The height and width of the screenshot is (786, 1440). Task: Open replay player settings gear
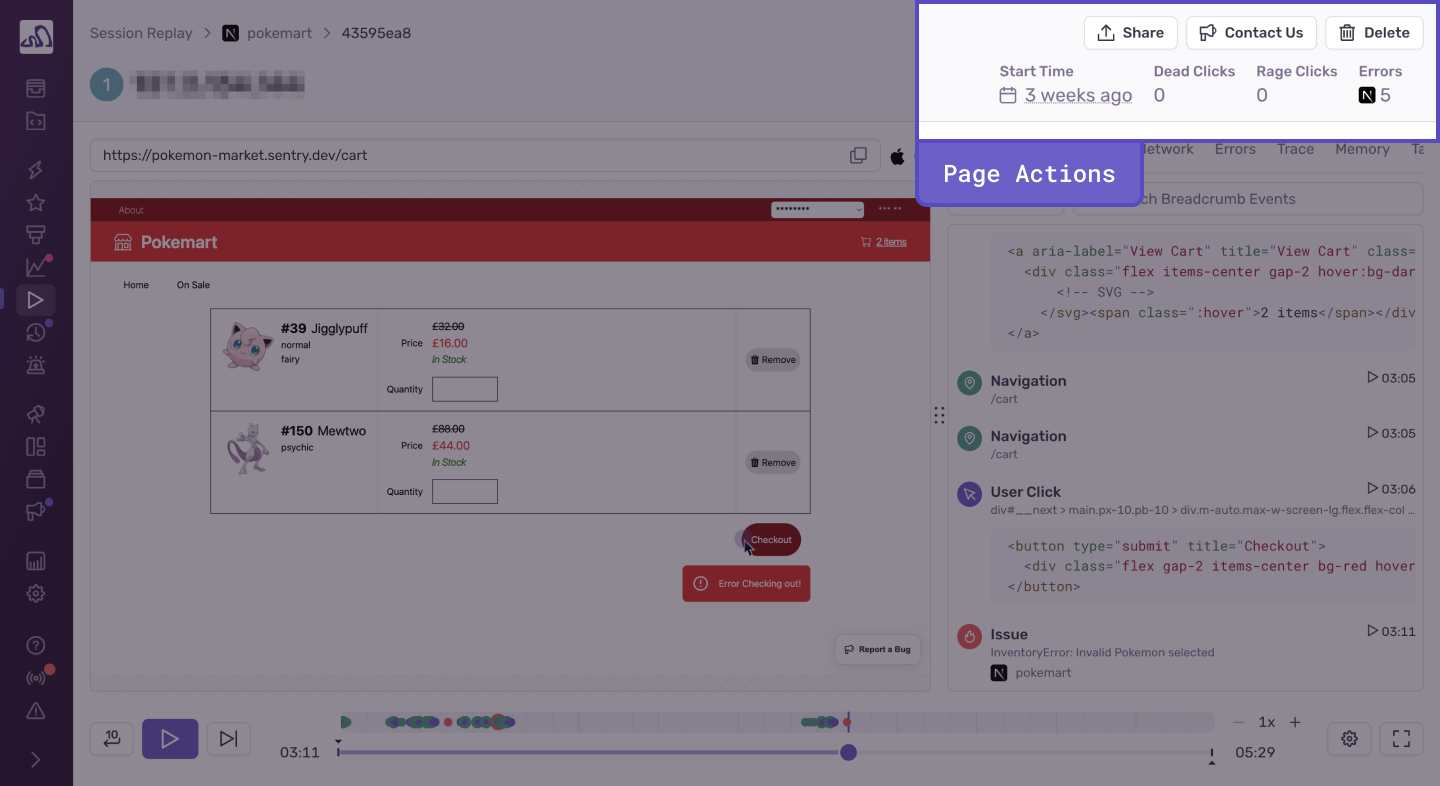click(x=1349, y=739)
